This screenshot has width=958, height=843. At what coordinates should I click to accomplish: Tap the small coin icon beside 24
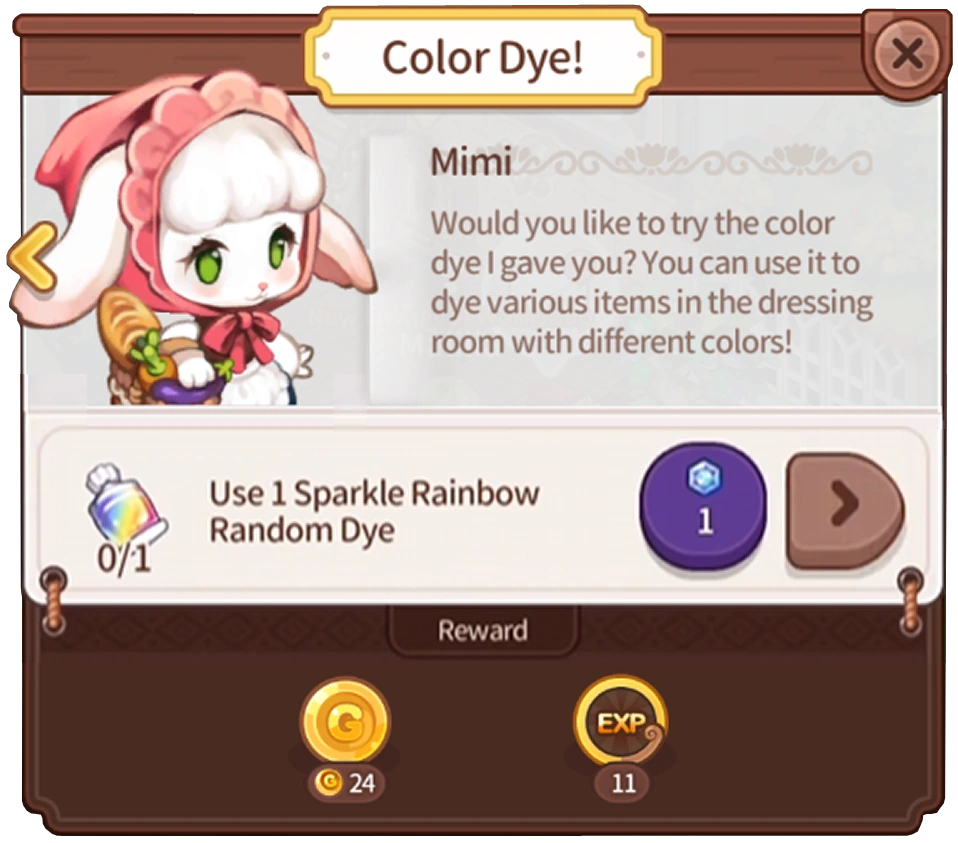click(330, 783)
